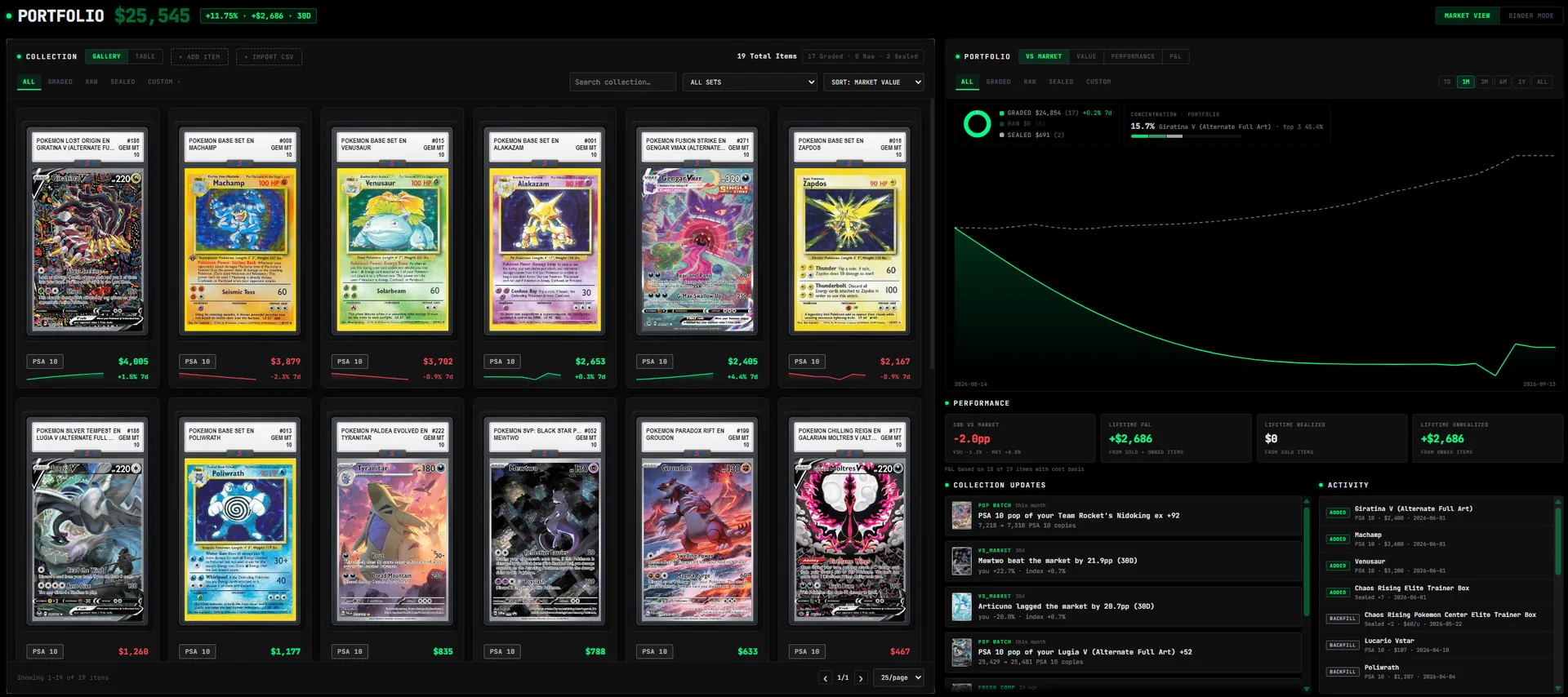This screenshot has width=1568, height=697.
Task: Click Gengar VMAX 7d sparkline trend
Action: point(675,377)
